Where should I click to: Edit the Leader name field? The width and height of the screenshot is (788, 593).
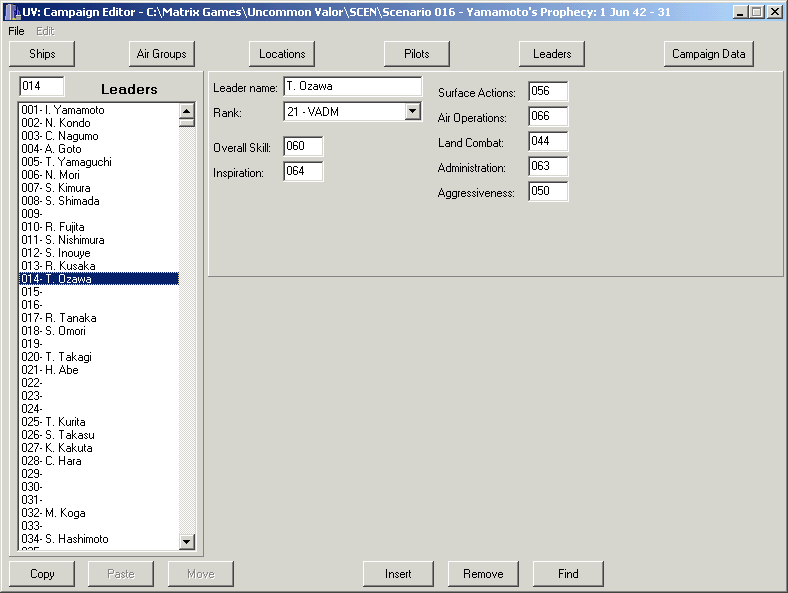pos(353,86)
